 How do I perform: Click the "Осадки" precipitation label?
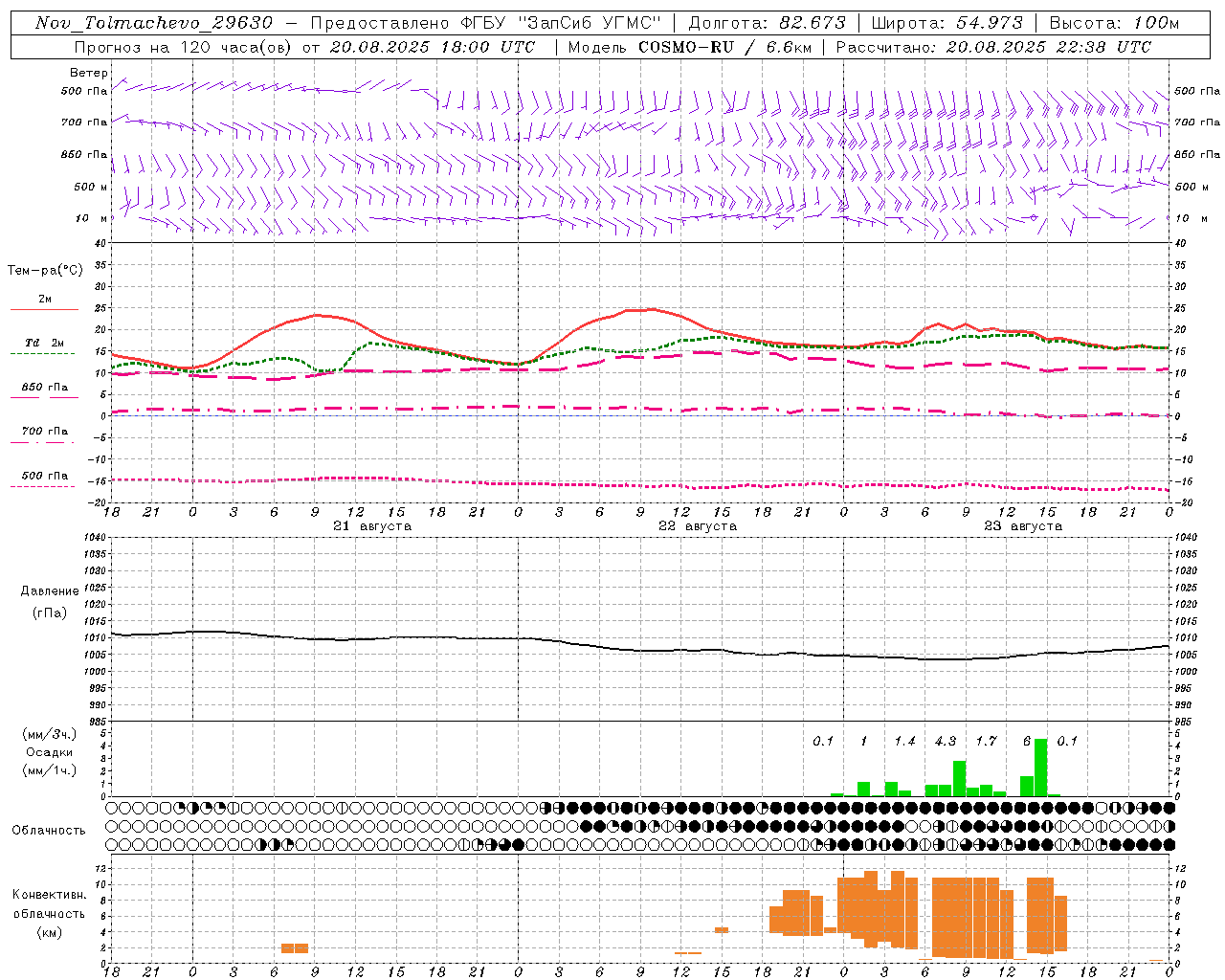click(x=49, y=752)
